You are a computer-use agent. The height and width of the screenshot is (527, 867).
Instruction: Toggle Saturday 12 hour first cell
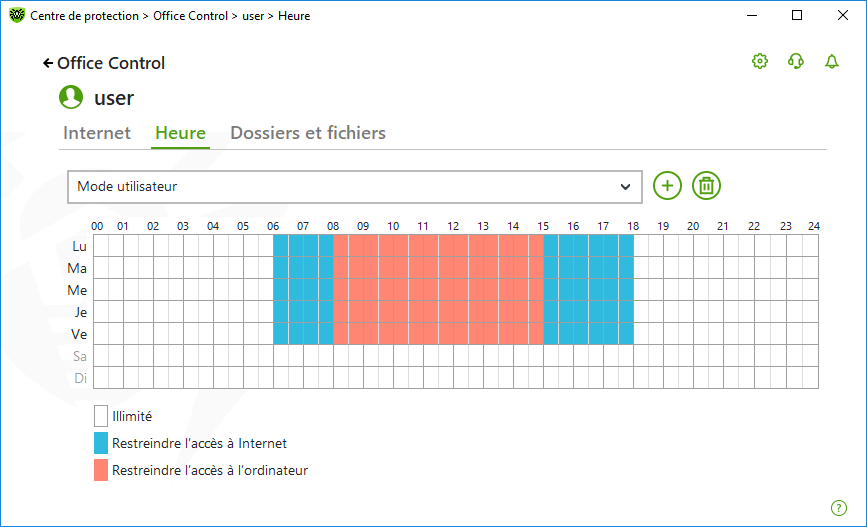461,356
